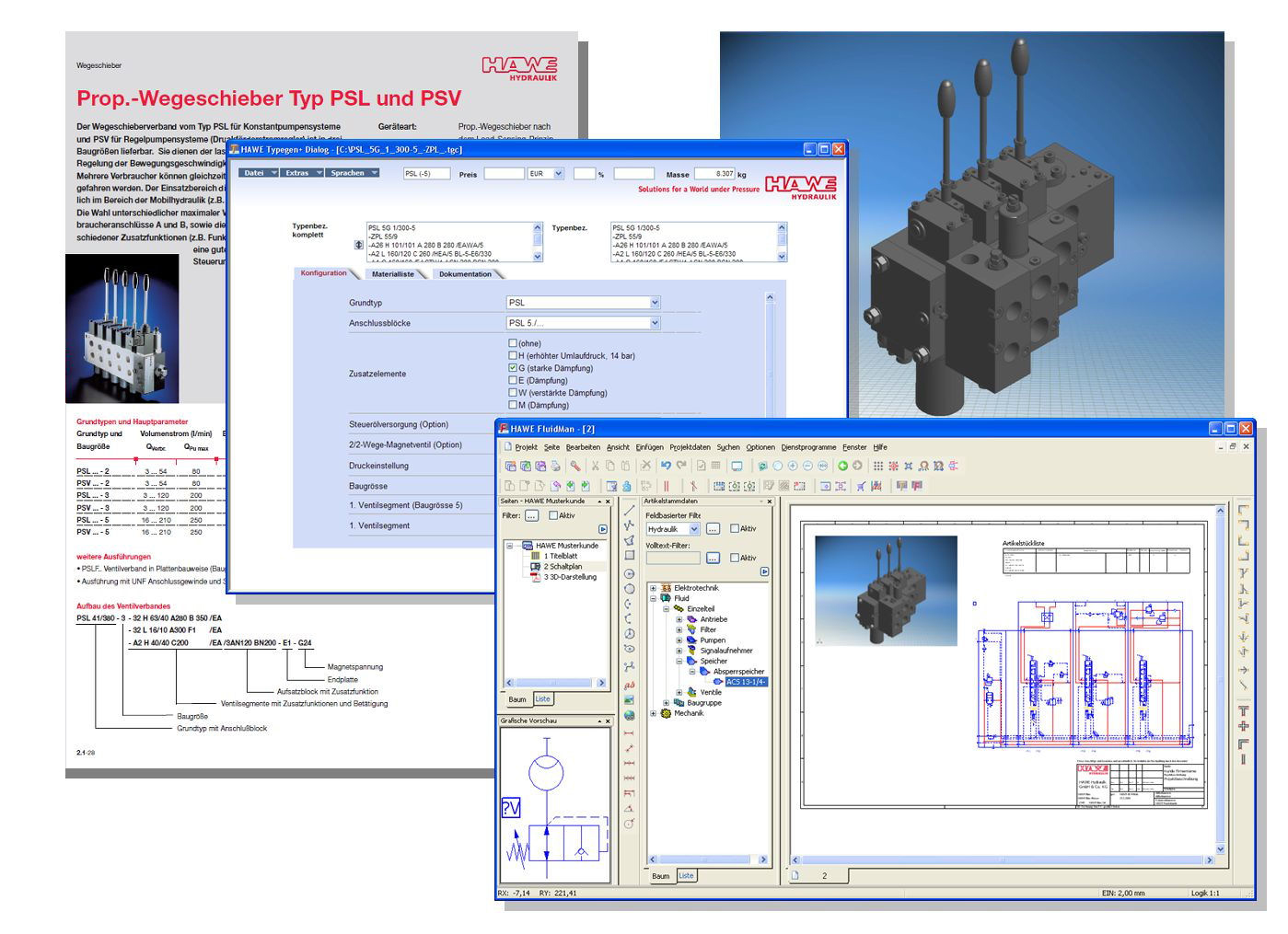The image size is (1288, 934).
Task: Click the insert image tool in FluidMan
Action: (630, 700)
